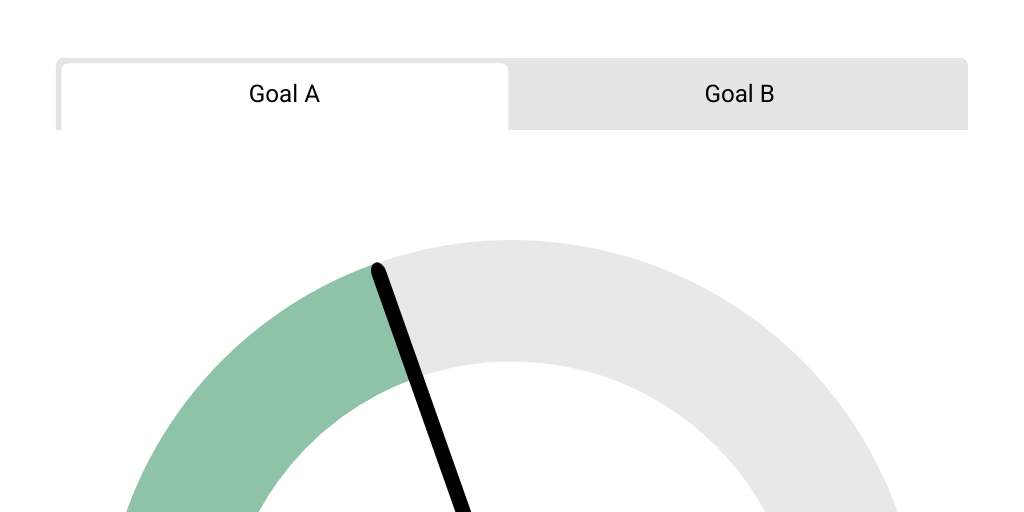The width and height of the screenshot is (1024, 512).
Task: Select the Goal A tab
Action: coord(284,95)
